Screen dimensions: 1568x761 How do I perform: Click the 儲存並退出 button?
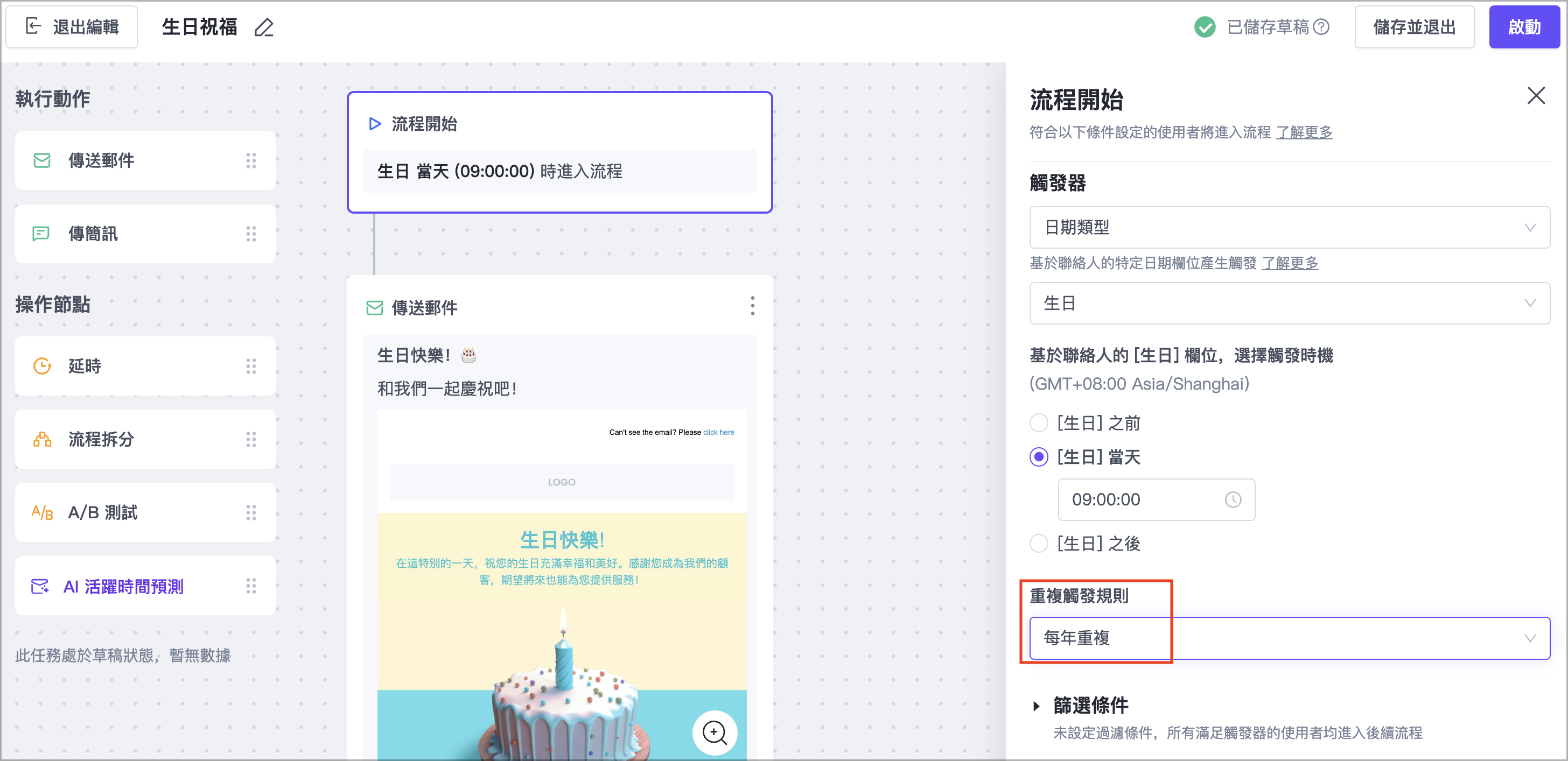pos(1414,27)
